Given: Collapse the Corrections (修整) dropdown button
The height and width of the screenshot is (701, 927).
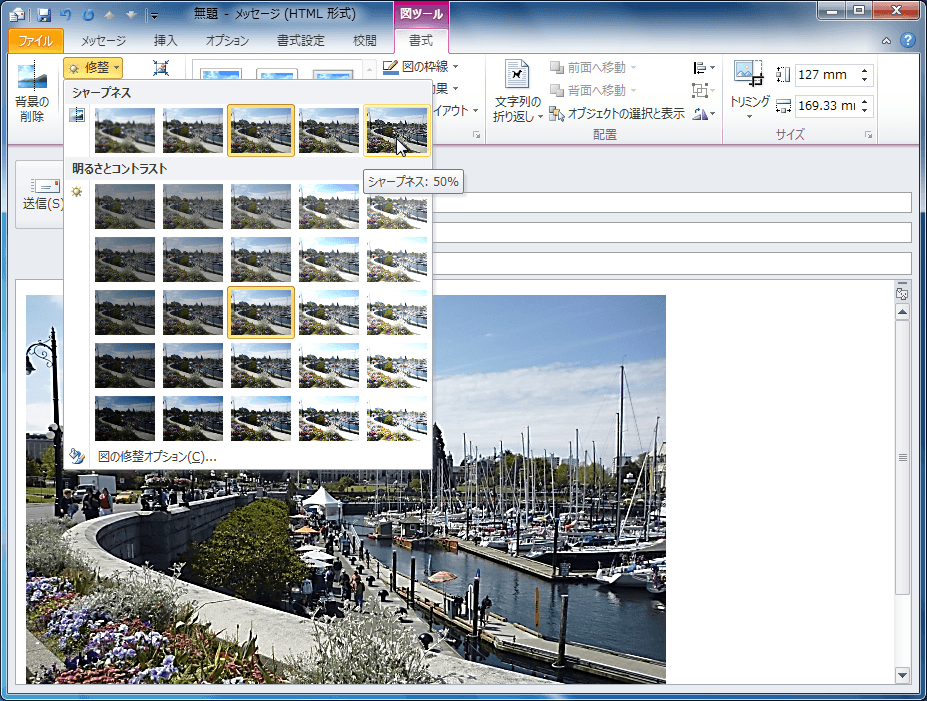Looking at the screenshot, I should [x=93, y=67].
